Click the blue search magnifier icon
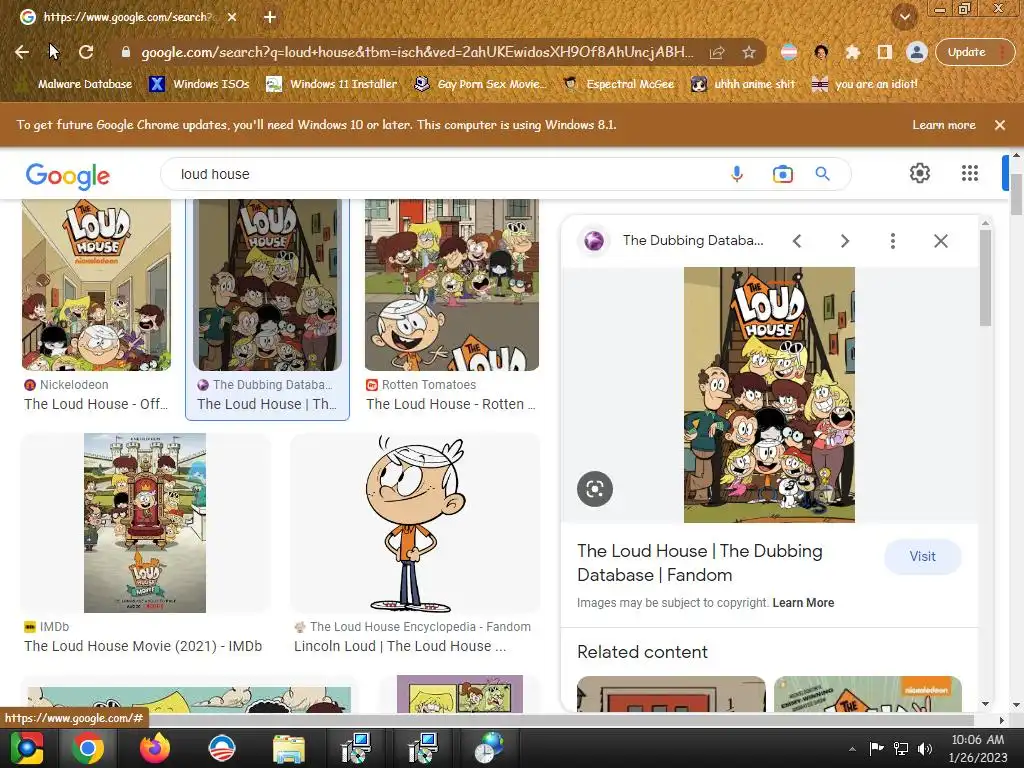This screenshot has width=1024, height=768. [x=822, y=174]
